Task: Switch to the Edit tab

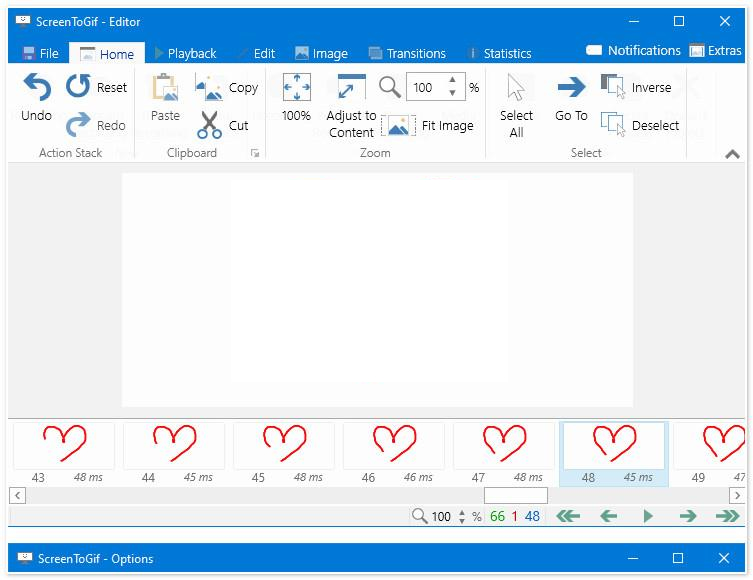Action: tap(256, 53)
